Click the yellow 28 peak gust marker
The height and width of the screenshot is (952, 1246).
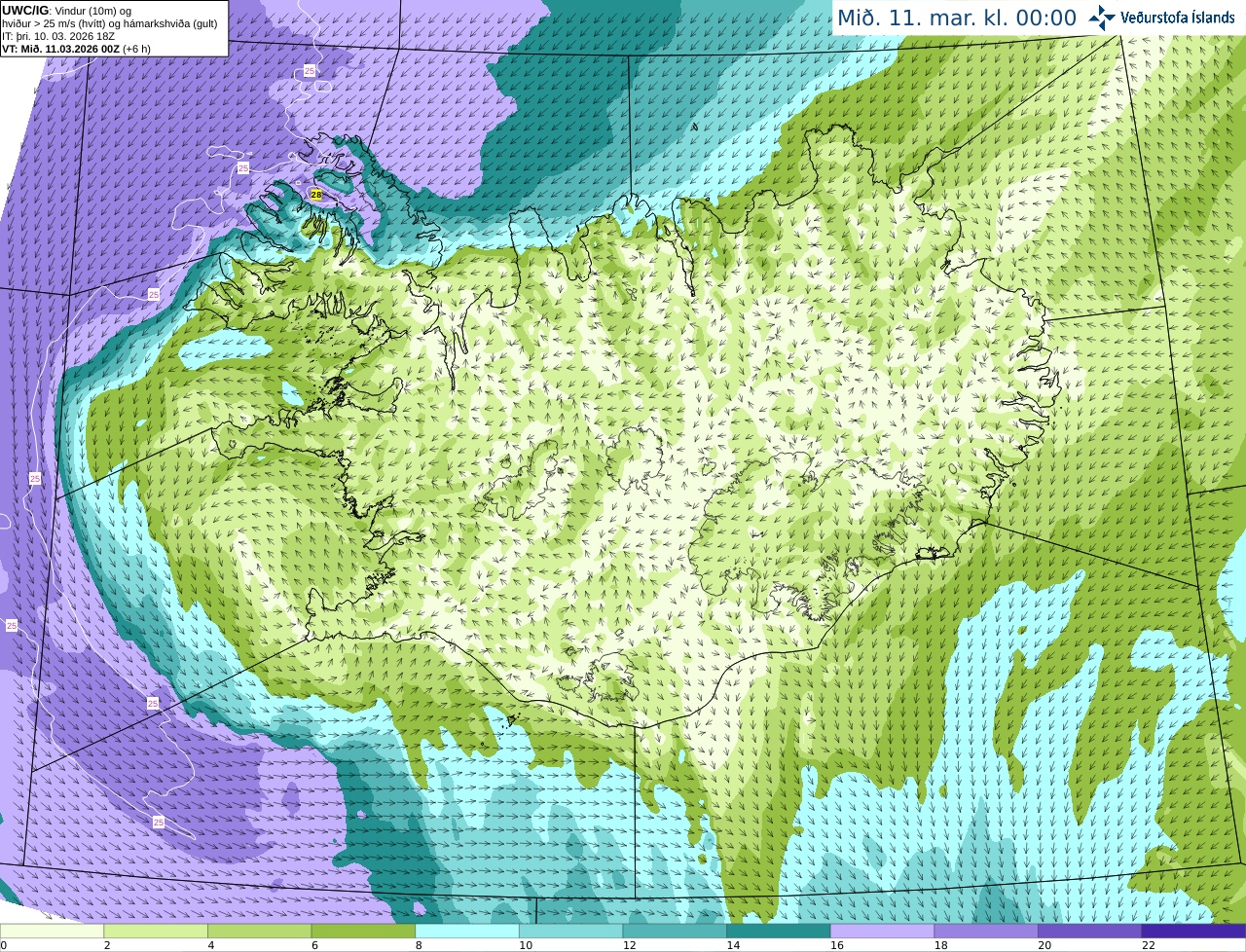click(316, 195)
